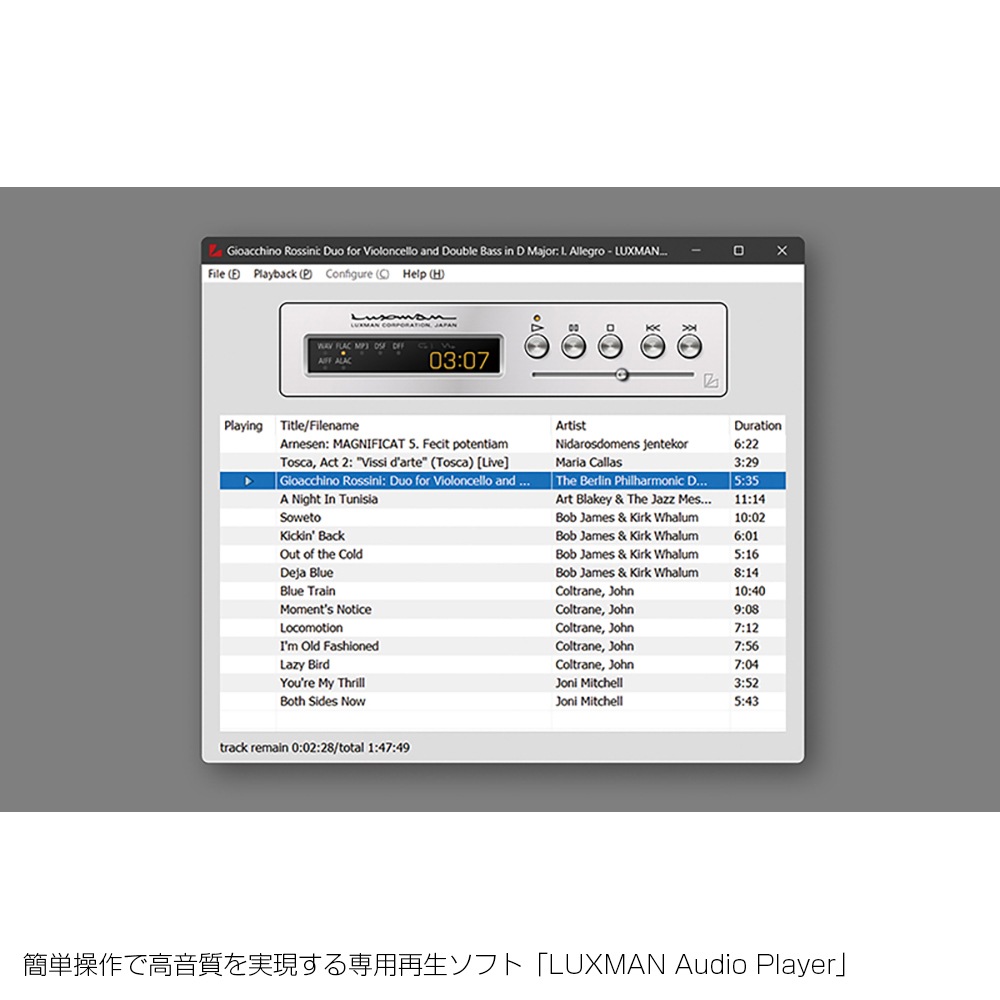Click artist Nidarosdomens jentekor
1000x1000 pixels.
pyautogui.click(x=621, y=444)
